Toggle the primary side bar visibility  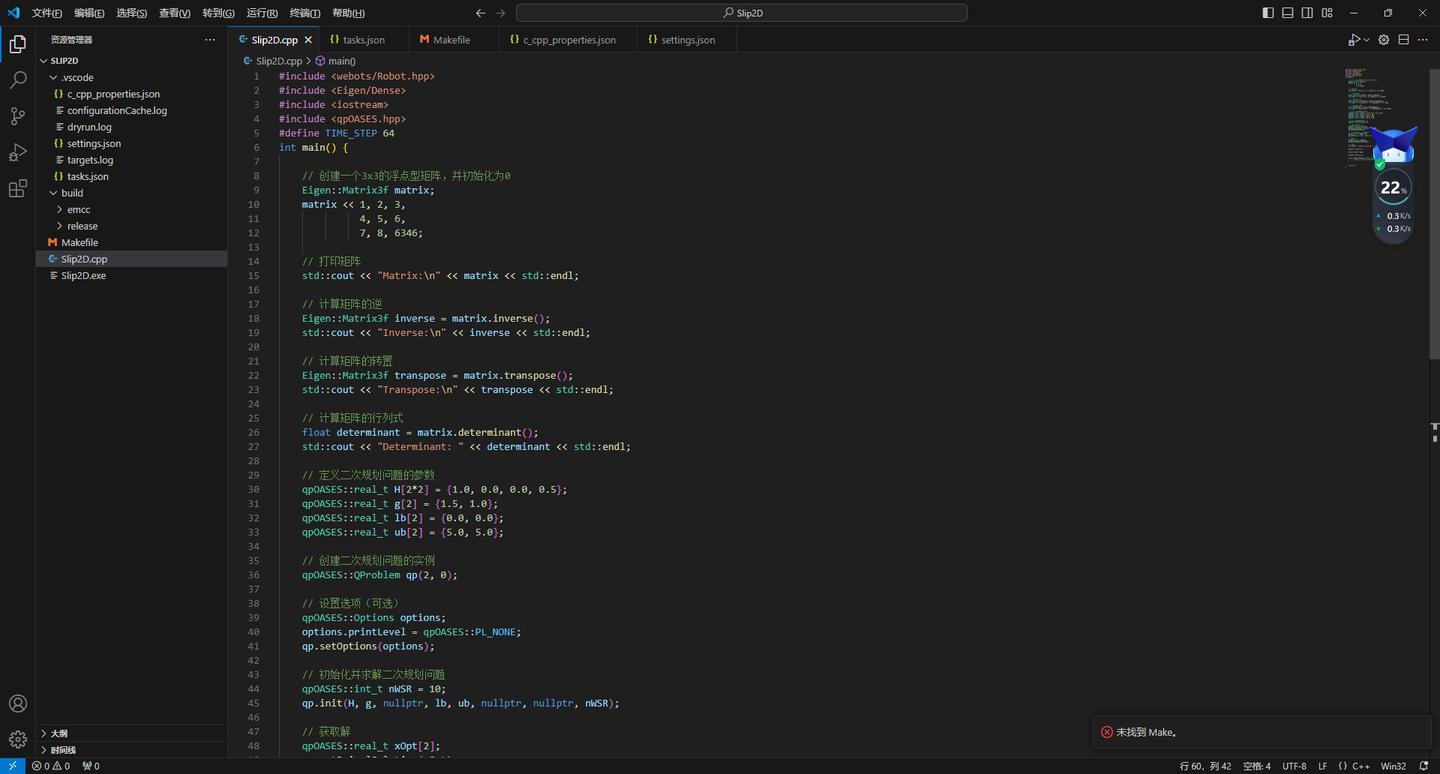click(x=1266, y=12)
